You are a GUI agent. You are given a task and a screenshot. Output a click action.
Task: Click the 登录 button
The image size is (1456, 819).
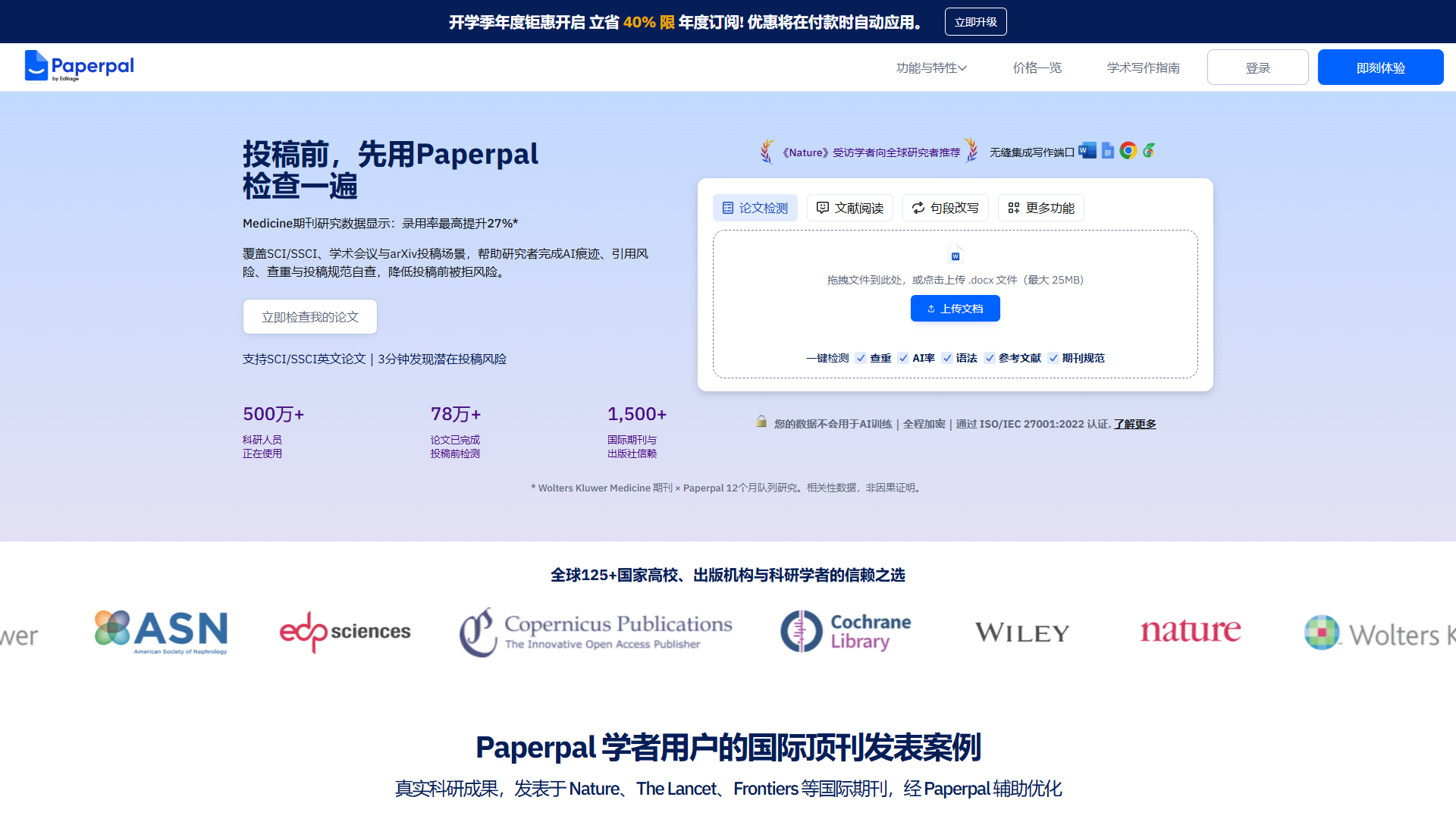point(1258,67)
